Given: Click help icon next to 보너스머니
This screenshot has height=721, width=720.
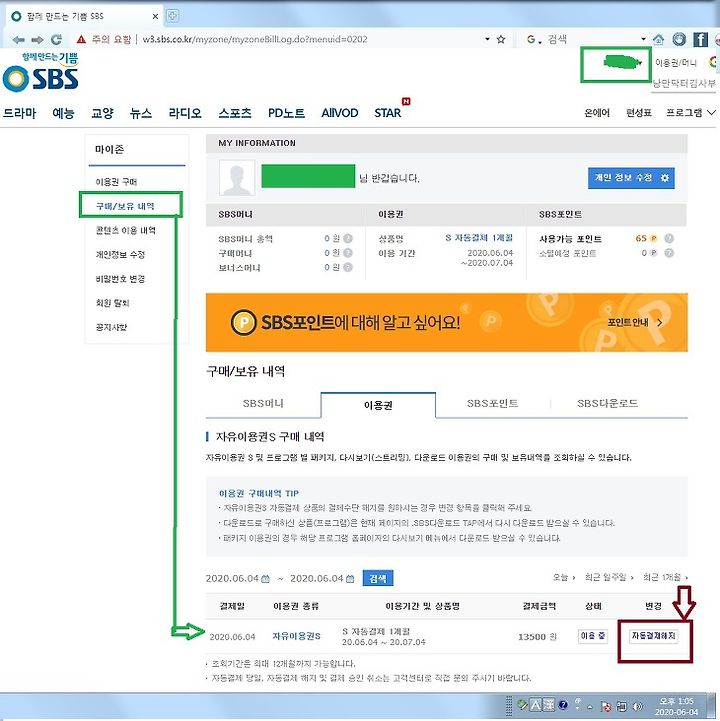Looking at the screenshot, I should [x=348, y=267].
